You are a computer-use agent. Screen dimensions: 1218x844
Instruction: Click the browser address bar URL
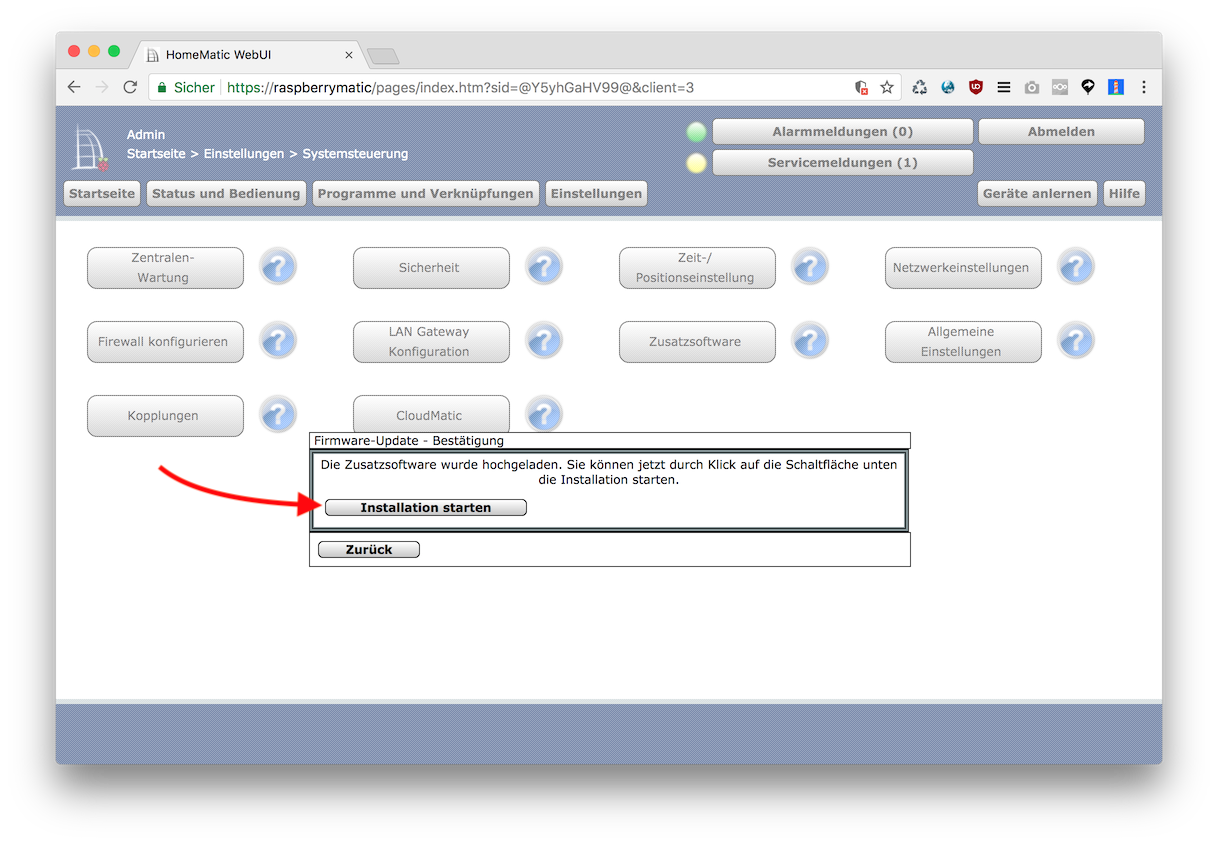click(x=460, y=87)
